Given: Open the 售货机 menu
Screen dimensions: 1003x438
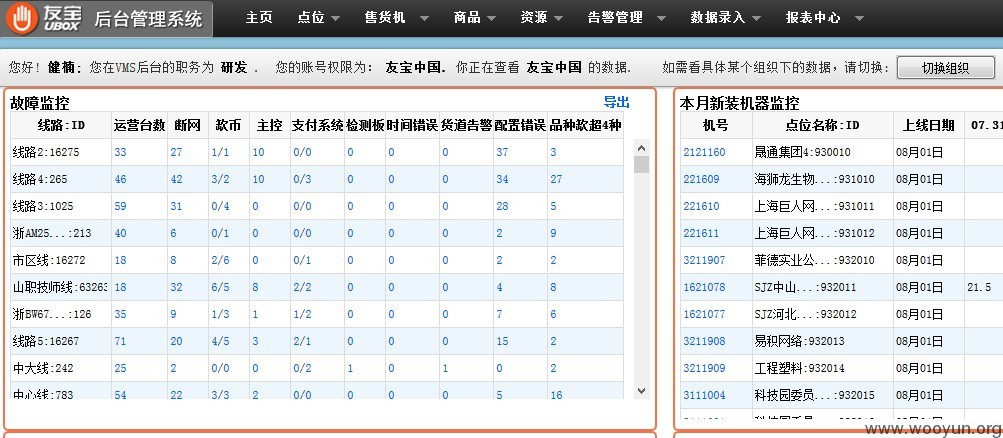Looking at the screenshot, I should [385, 18].
